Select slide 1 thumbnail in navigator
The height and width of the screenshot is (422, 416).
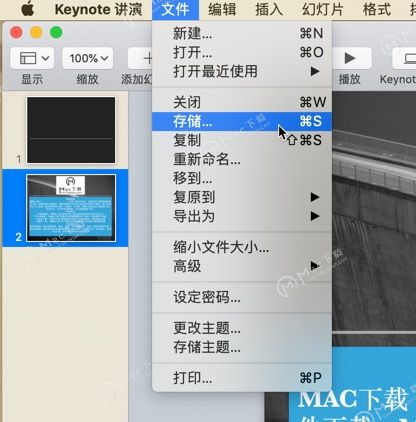pos(71,130)
